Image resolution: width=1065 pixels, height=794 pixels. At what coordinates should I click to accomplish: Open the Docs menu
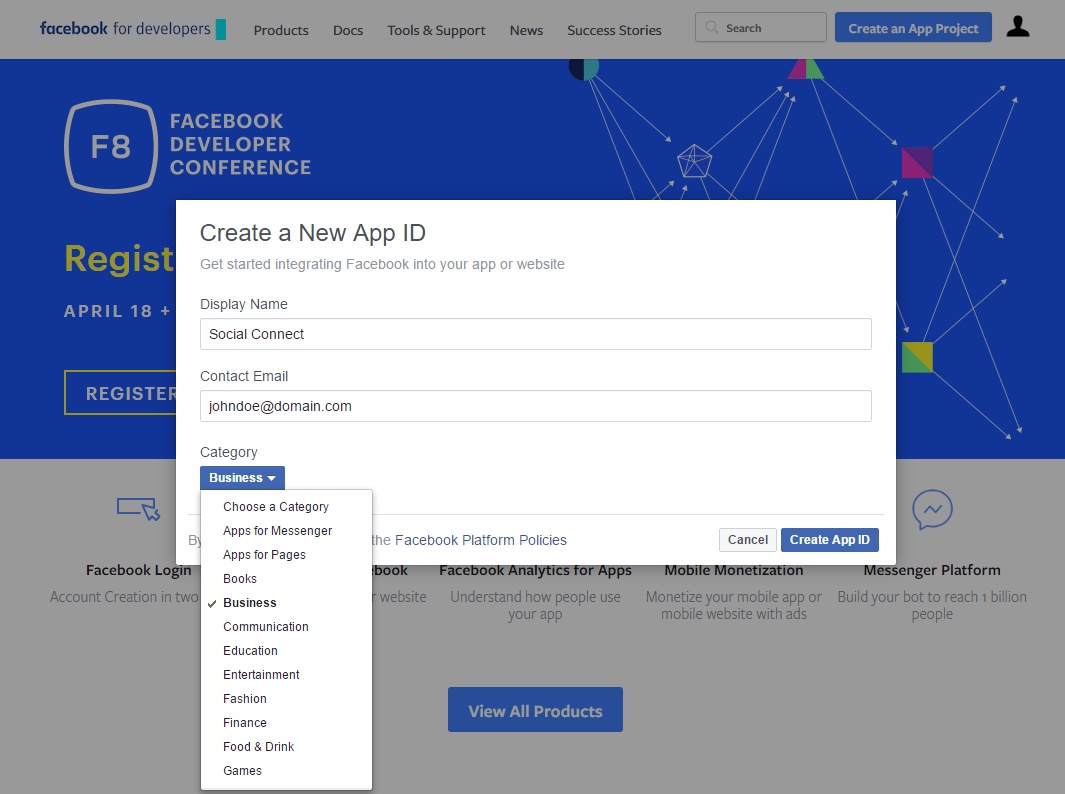[x=348, y=31]
